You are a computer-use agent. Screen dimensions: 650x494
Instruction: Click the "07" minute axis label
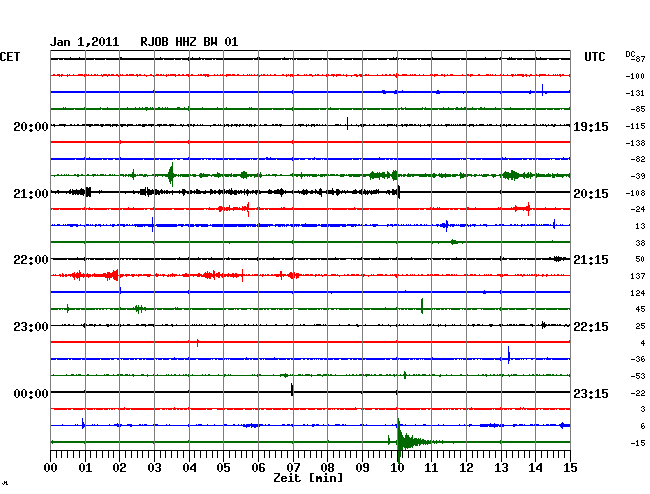click(293, 468)
